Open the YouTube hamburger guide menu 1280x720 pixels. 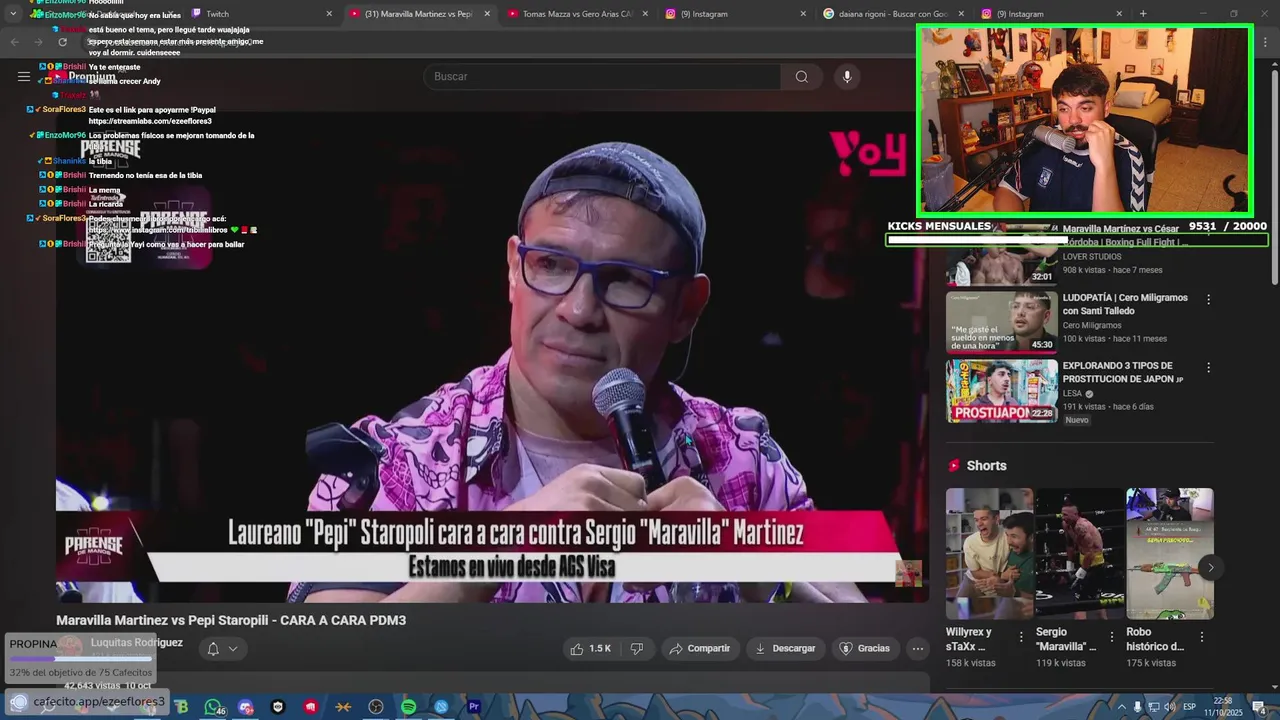[23, 76]
